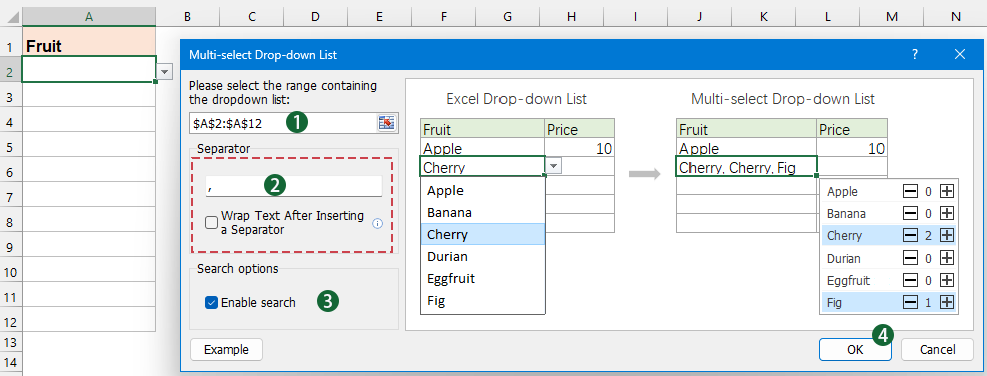This screenshot has height=376, width=987.
Task: Click the range input field $A$2:$A$12
Action: [x=283, y=123]
